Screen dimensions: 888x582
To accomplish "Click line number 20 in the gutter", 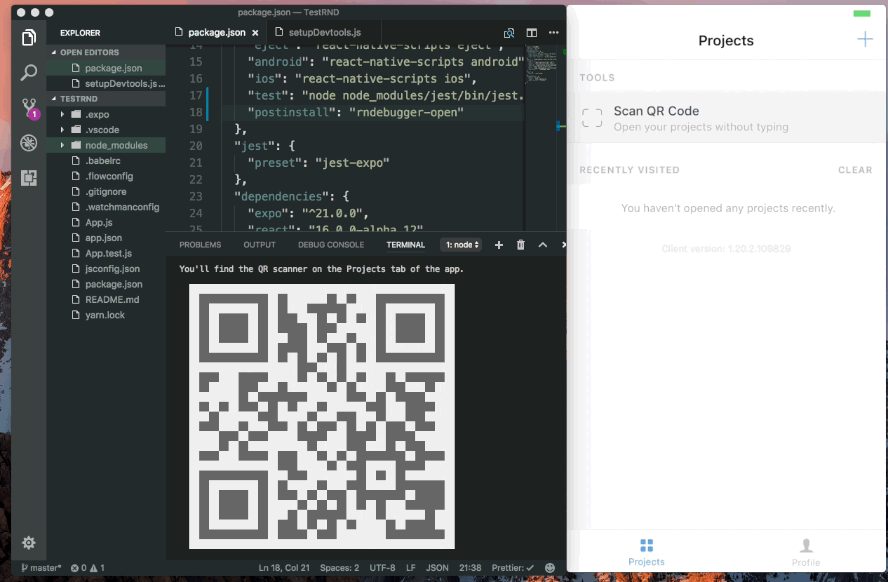I will click(196, 146).
